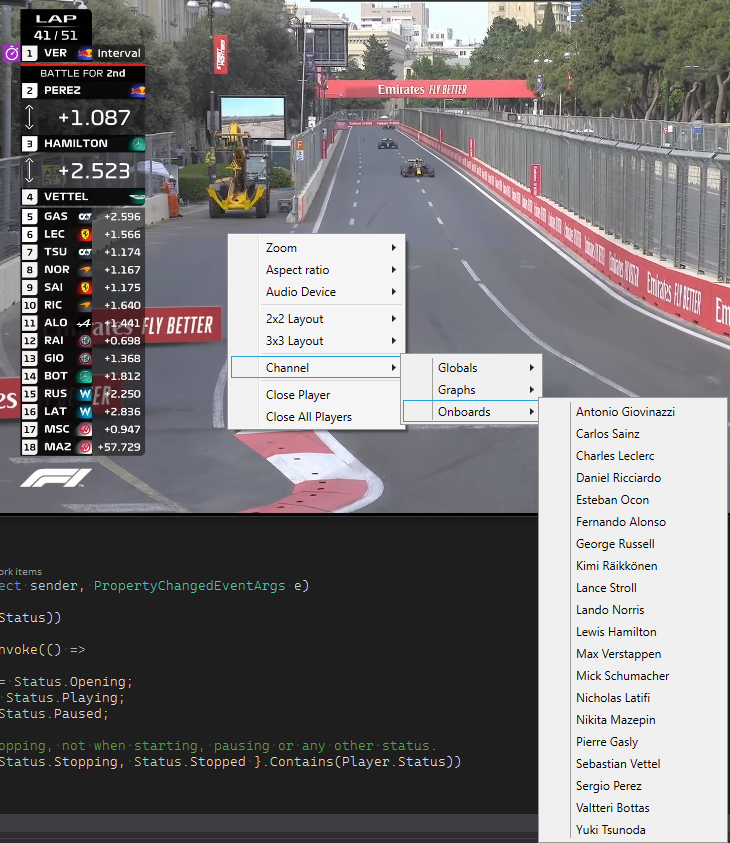Screen dimensions: 730x843
Task: Open the Graphs submenu
Action: click(471, 390)
